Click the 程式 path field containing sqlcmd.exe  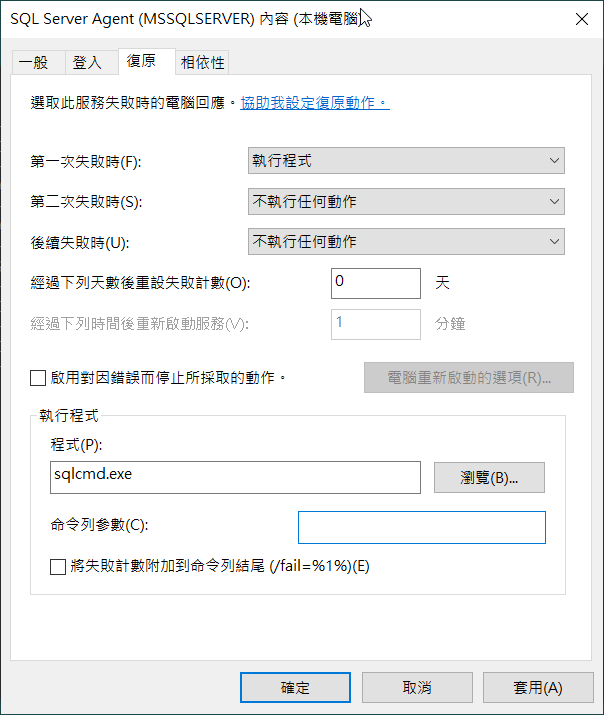click(x=235, y=477)
